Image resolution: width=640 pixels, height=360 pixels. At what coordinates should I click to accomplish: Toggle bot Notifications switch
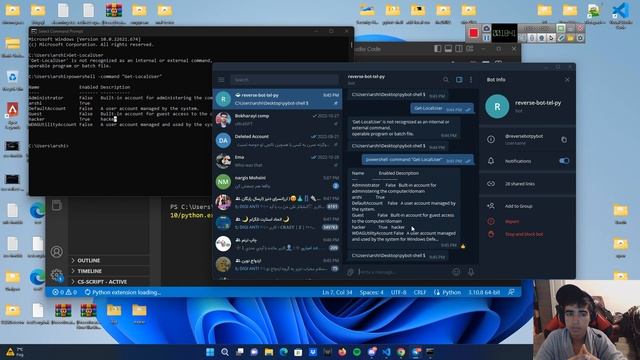[564, 161]
